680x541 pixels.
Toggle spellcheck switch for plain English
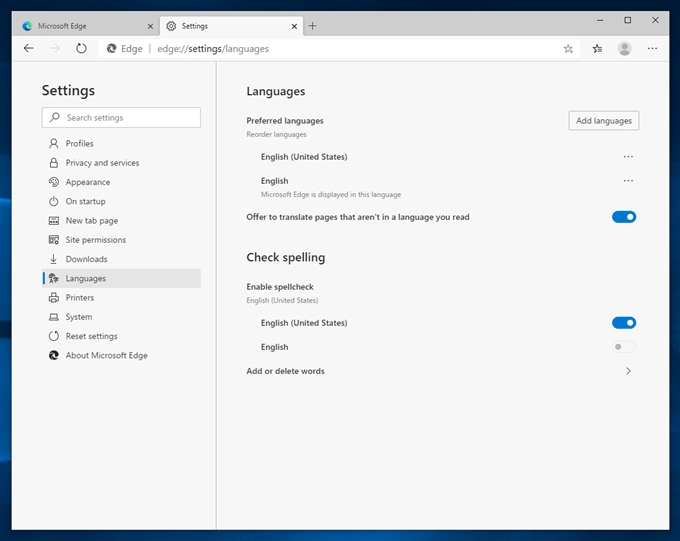(x=624, y=347)
